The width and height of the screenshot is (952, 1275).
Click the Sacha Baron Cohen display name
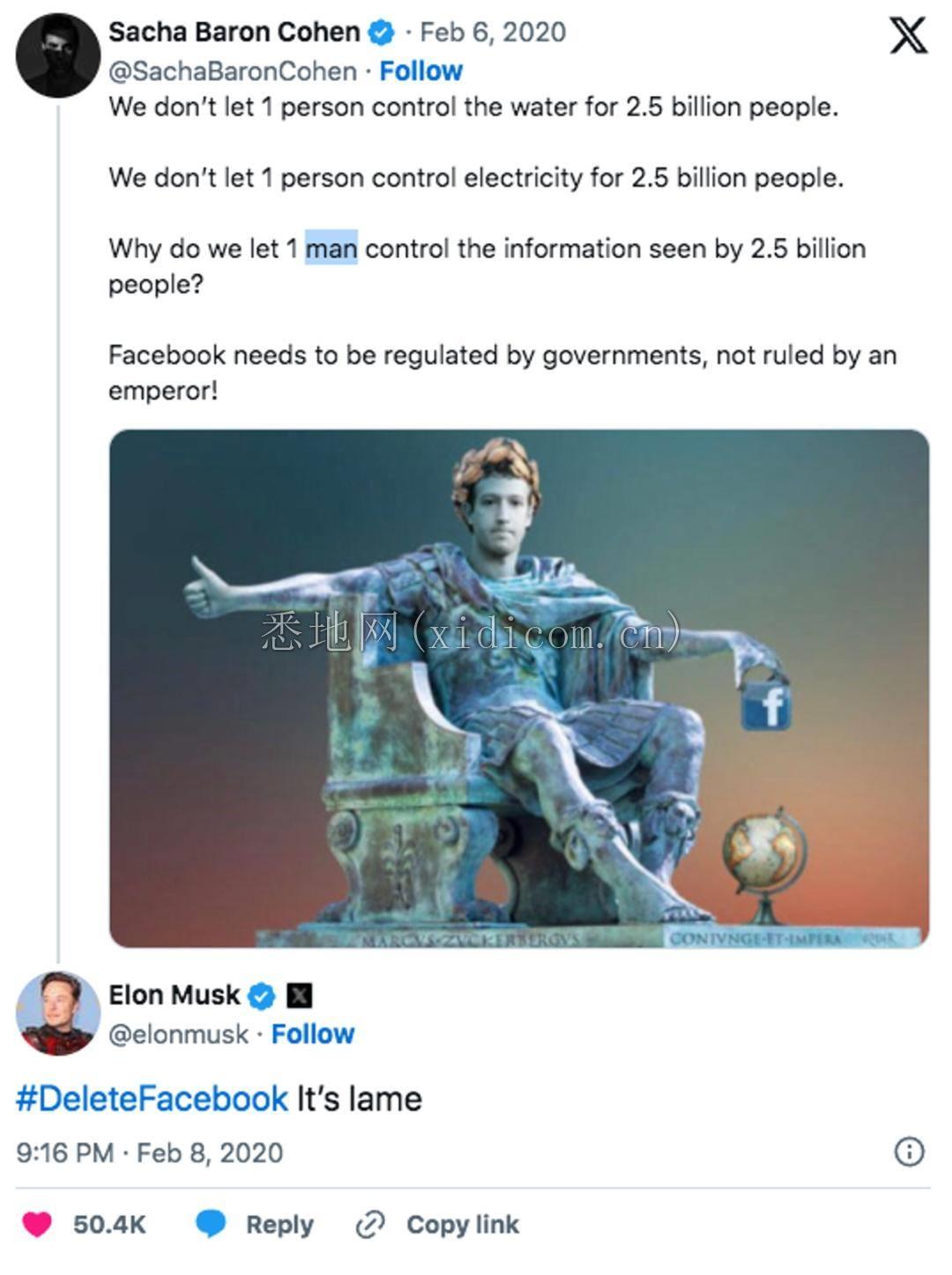[x=234, y=33]
